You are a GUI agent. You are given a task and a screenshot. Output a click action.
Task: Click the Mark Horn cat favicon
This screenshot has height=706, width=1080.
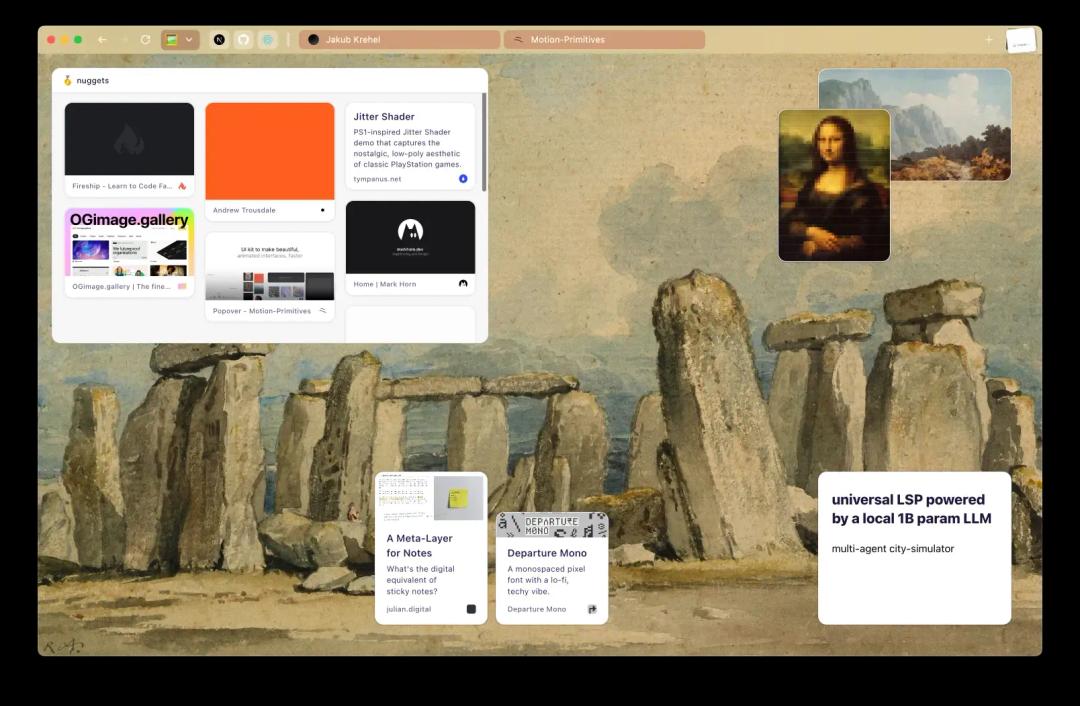[463, 284]
